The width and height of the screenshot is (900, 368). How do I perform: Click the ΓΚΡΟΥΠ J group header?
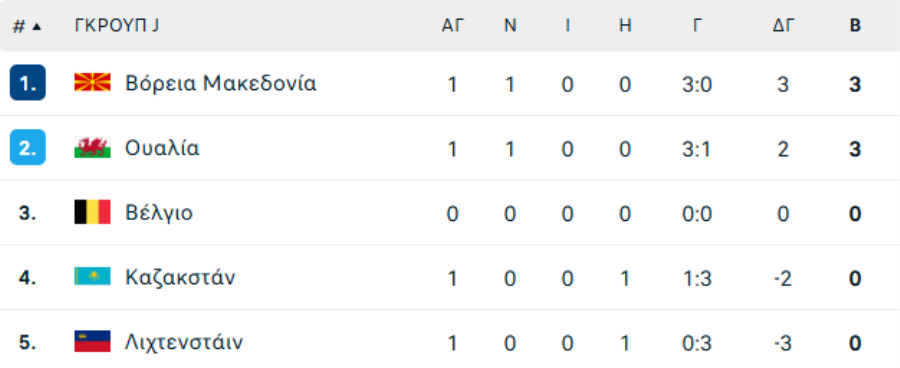tap(117, 26)
